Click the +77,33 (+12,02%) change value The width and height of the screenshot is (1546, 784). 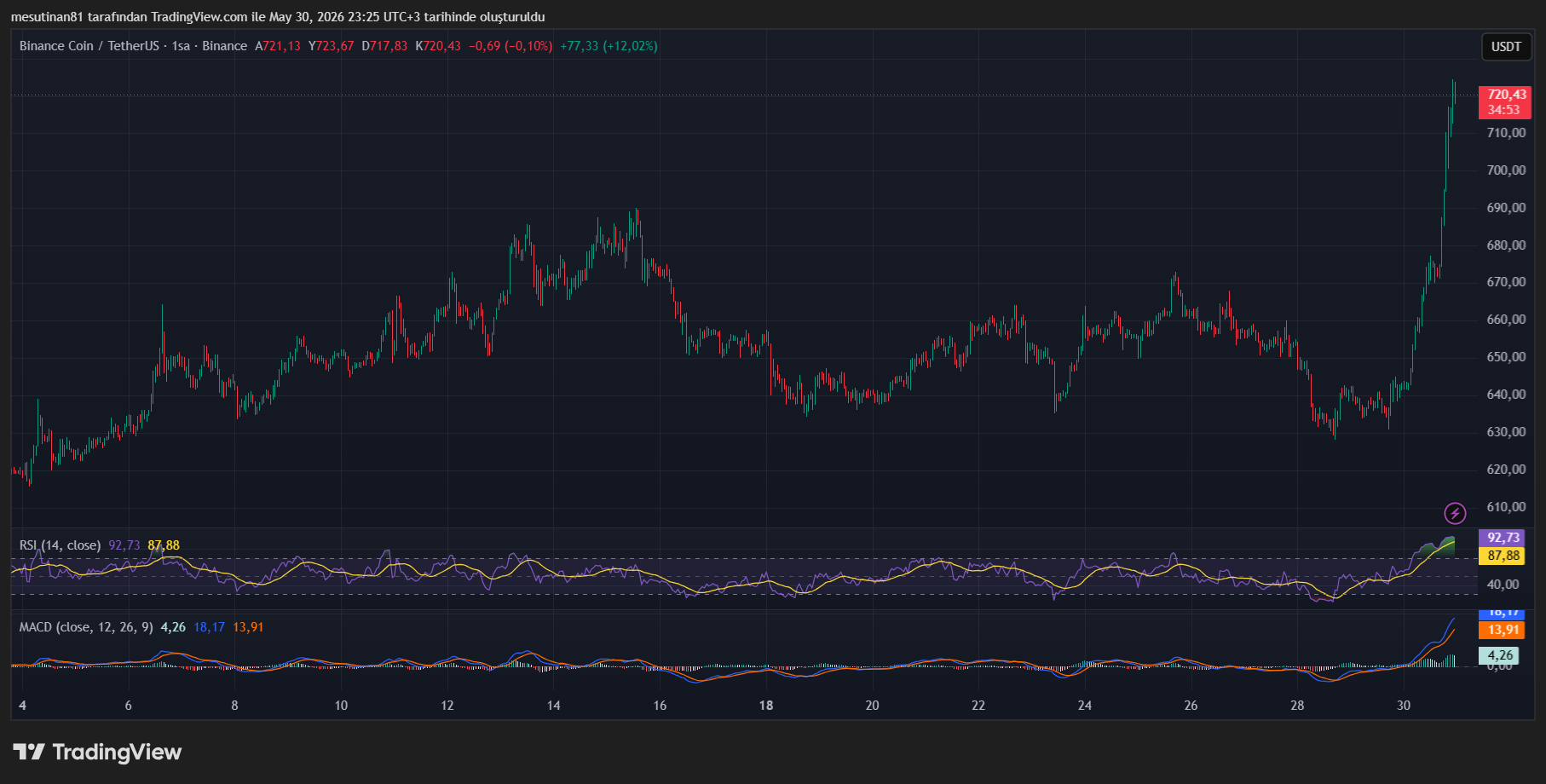point(609,46)
